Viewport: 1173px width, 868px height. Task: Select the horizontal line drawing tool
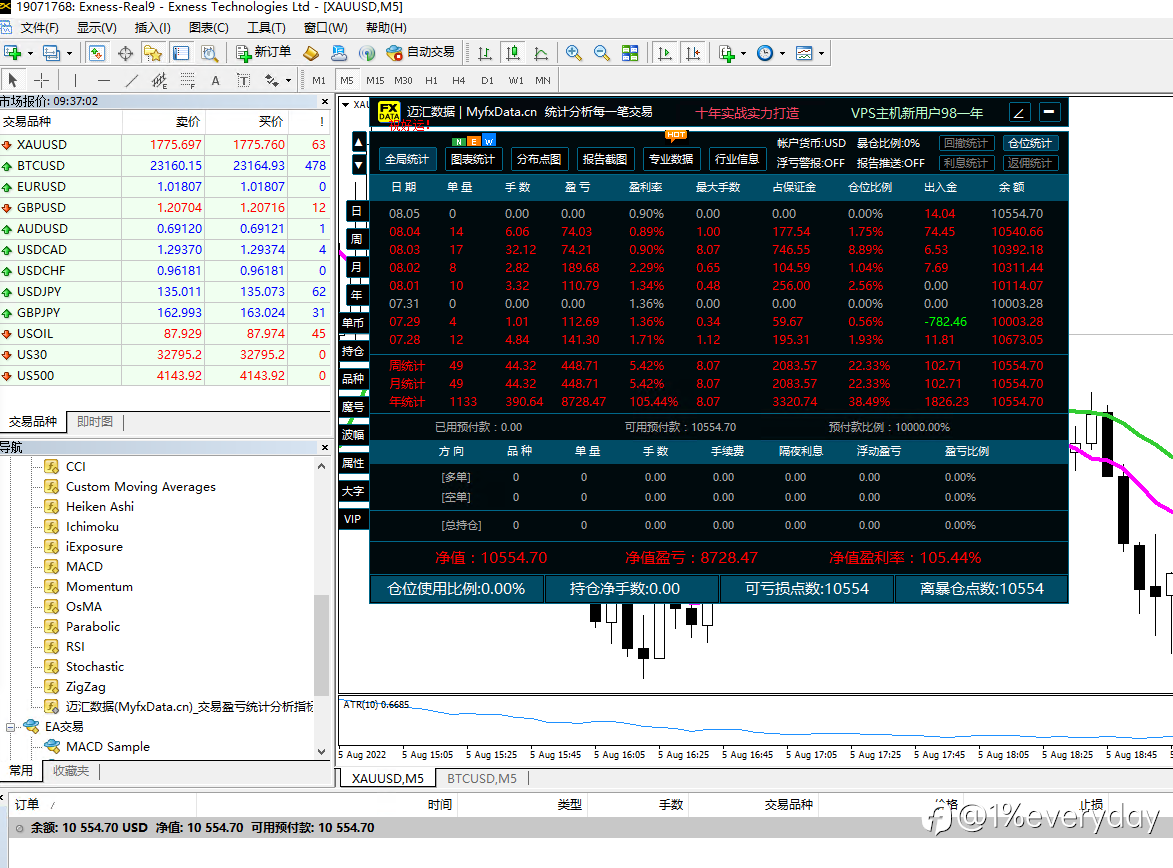(x=104, y=80)
